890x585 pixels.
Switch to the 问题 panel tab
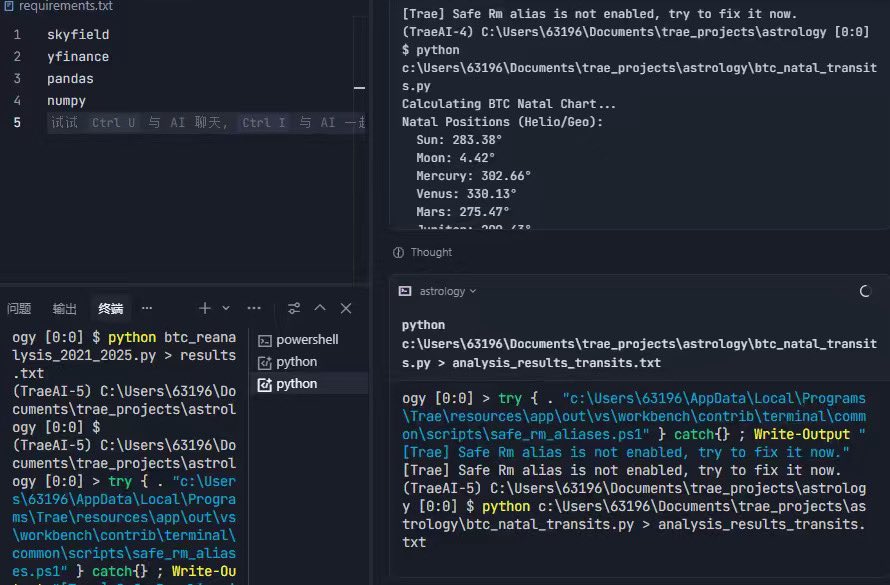19,308
